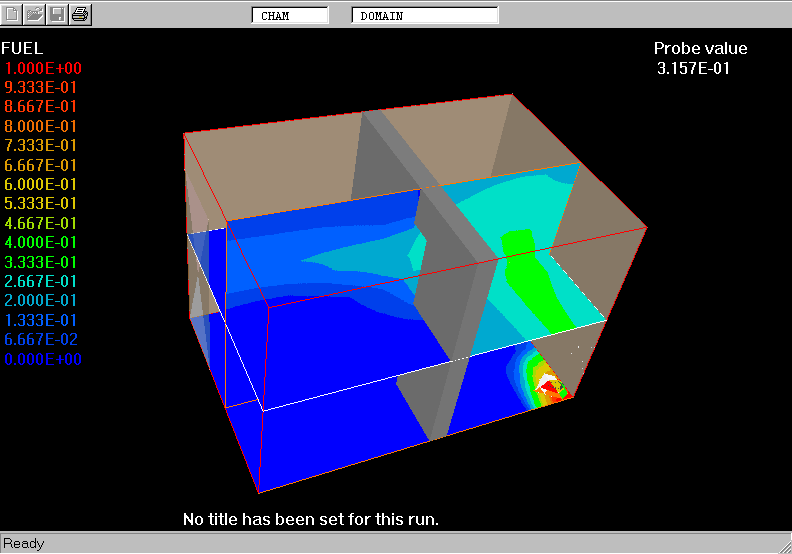Click the DOMAIN field in the toolbar
Image resolution: width=792 pixels, height=554 pixels.
[x=425, y=15]
